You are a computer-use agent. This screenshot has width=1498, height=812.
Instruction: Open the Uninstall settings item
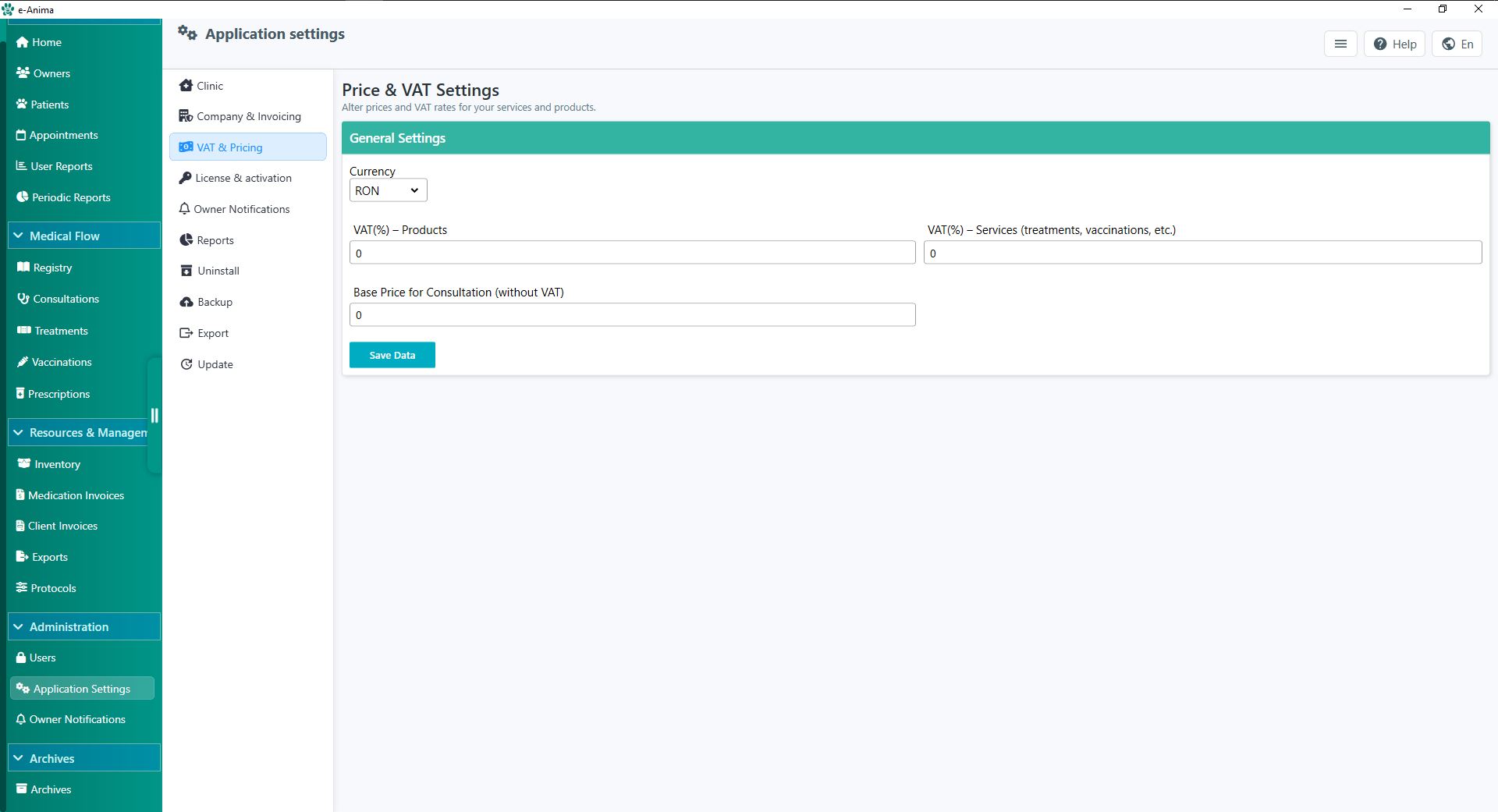point(218,271)
